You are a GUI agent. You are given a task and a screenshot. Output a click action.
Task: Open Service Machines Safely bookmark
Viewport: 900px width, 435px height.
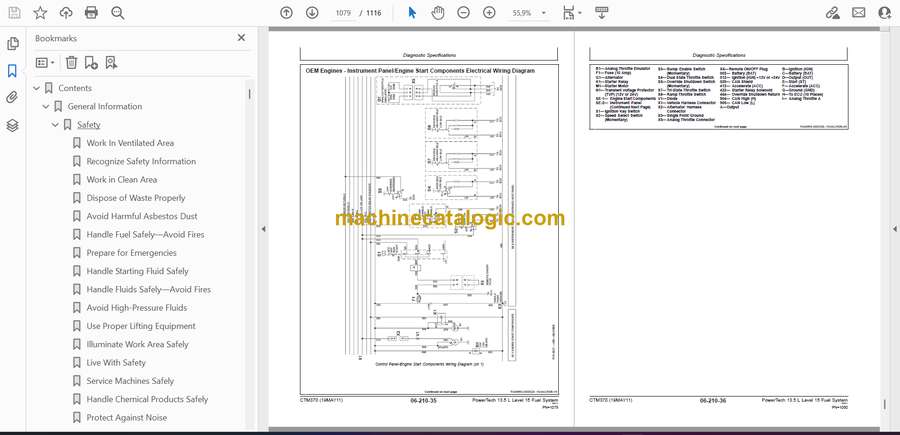(x=130, y=381)
